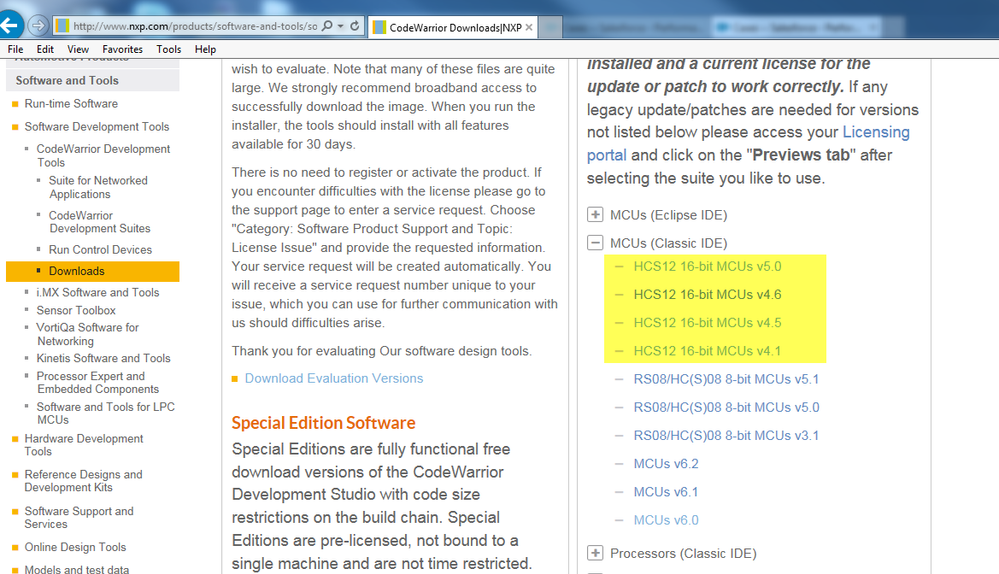Open Online Design Tools sidebar link

[75, 547]
